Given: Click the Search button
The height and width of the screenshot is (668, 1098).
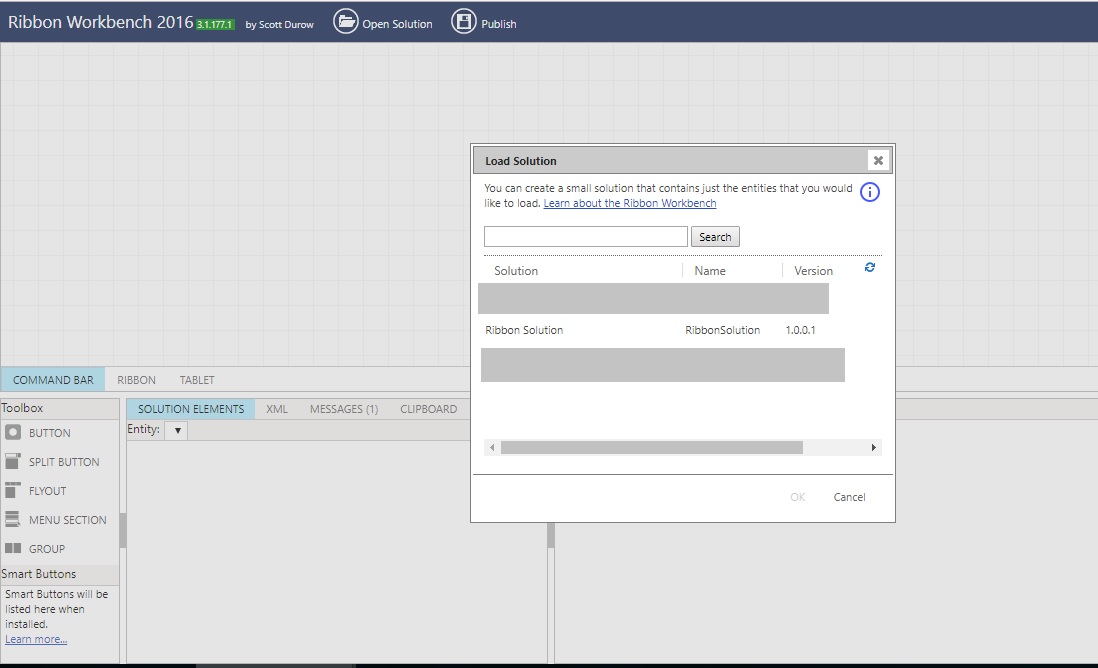Looking at the screenshot, I should (x=715, y=236).
